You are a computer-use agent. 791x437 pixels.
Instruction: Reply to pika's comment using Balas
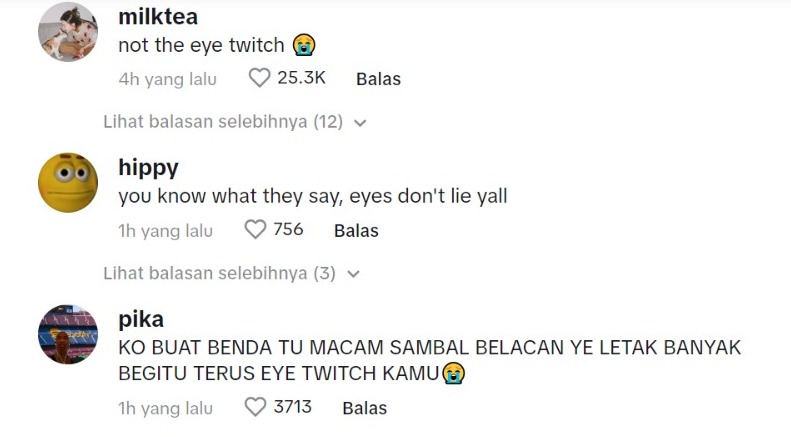coord(364,408)
